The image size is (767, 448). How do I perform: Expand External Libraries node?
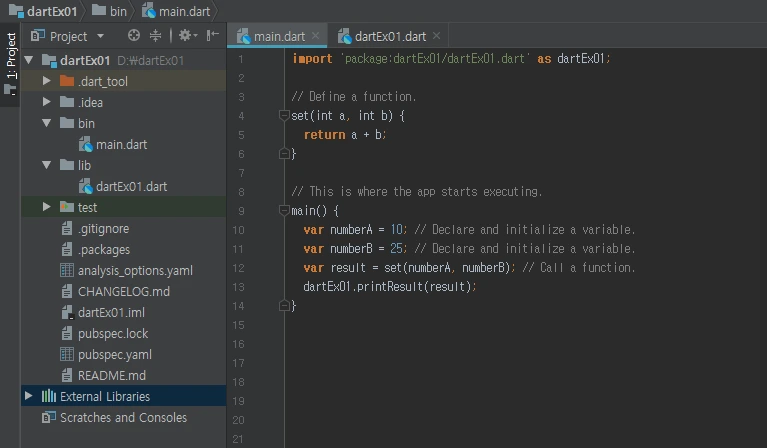[x=28, y=396]
